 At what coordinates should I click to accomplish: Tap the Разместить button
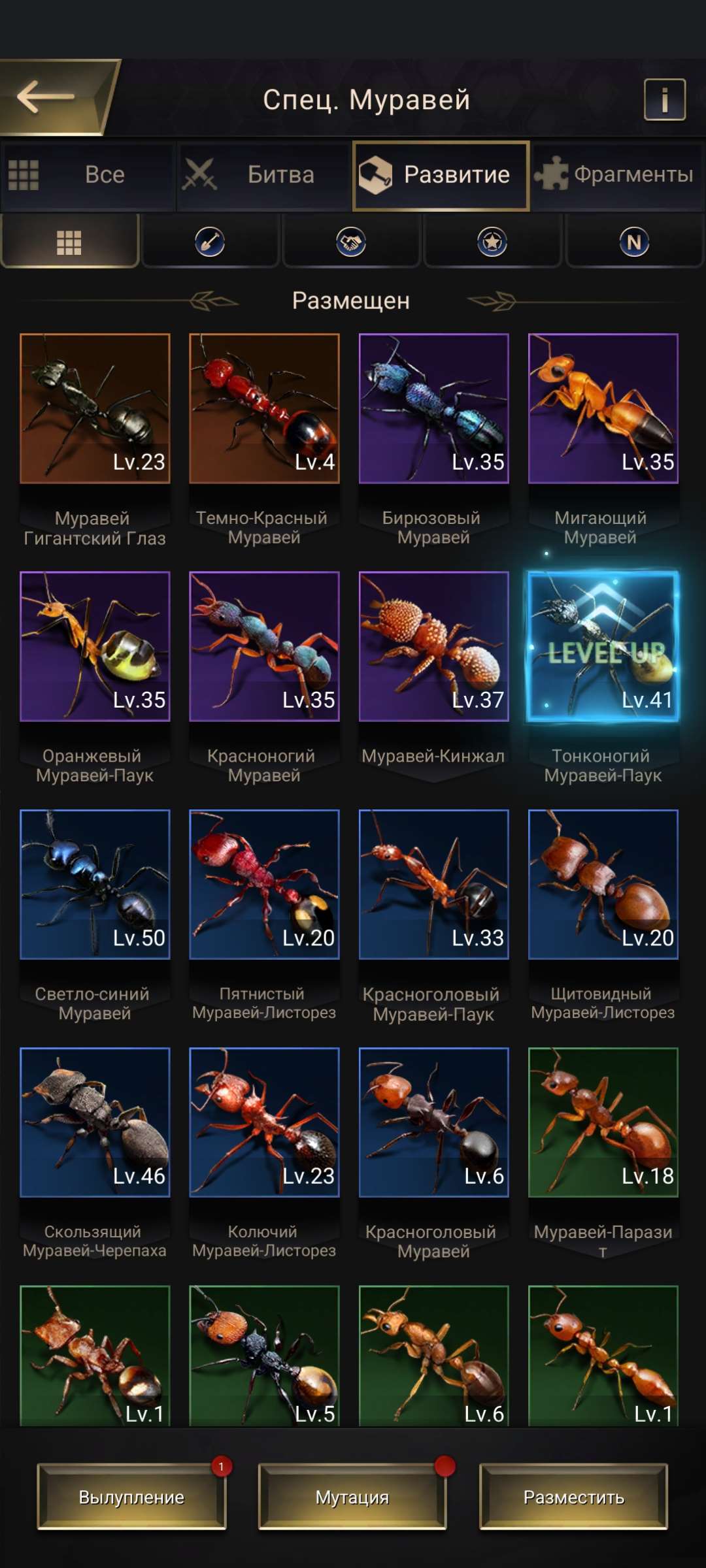coord(574,1497)
